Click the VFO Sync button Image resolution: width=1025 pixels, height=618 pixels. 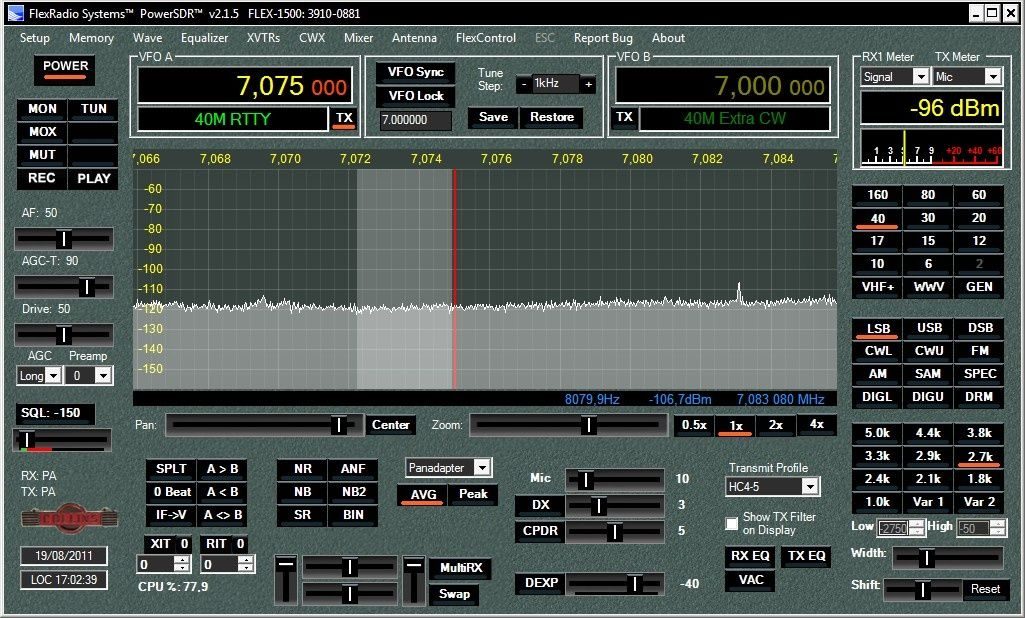(x=416, y=72)
